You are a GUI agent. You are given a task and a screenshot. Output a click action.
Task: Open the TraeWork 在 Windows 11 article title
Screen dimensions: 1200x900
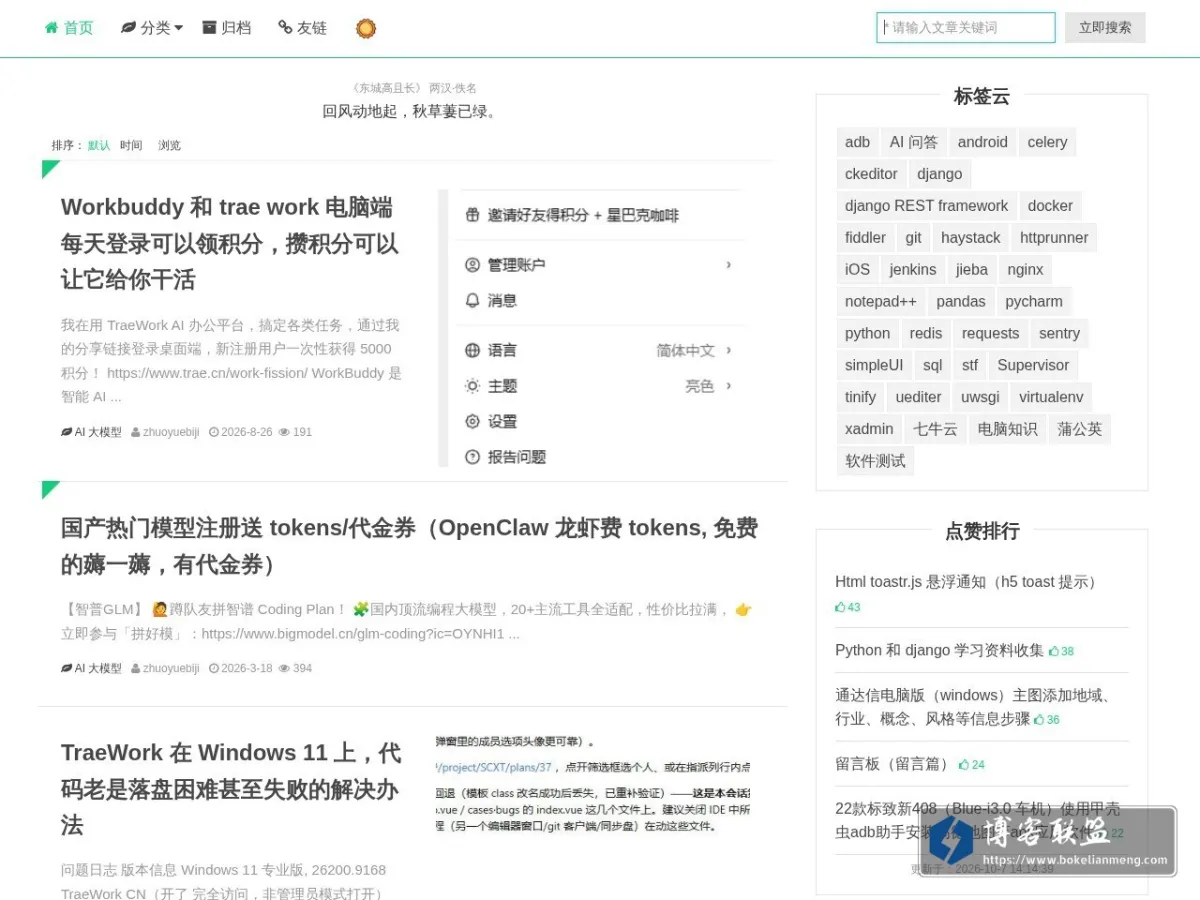pyautogui.click(x=231, y=788)
